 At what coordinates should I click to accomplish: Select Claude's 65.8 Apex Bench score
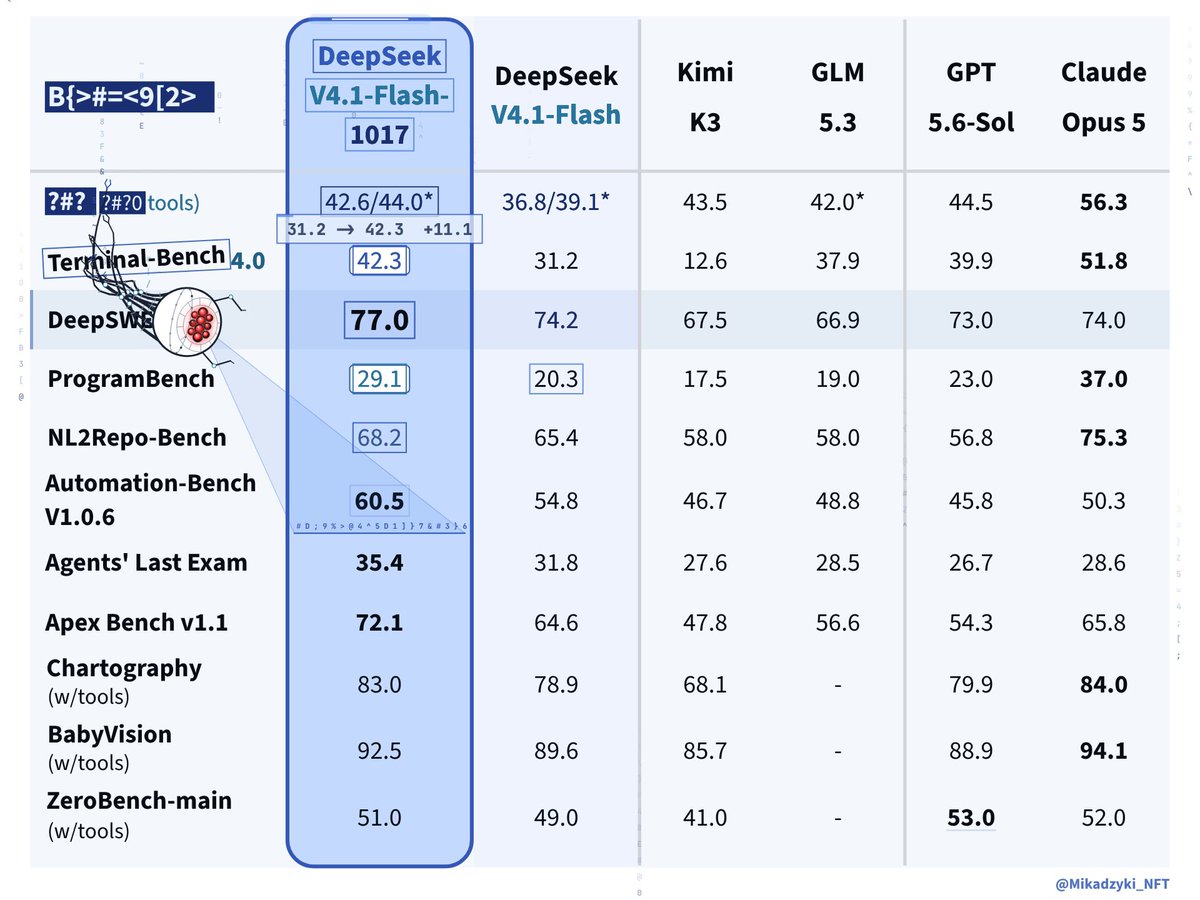click(x=1103, y=623)
